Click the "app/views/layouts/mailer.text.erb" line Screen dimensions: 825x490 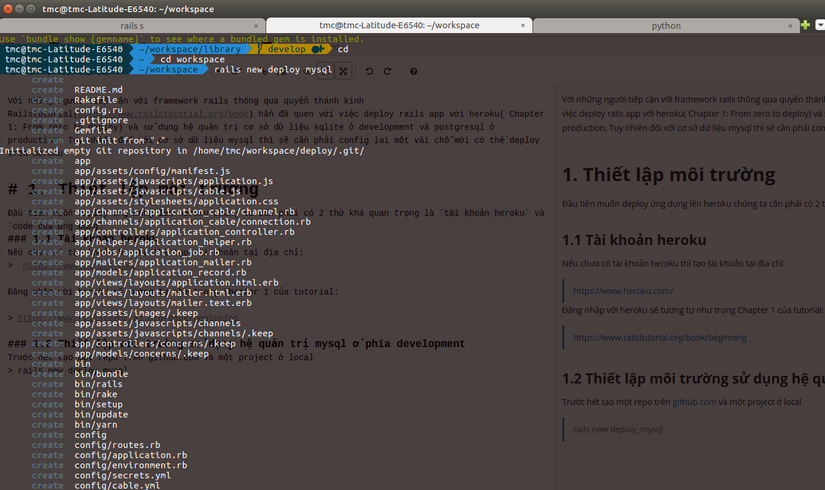point(163,303)
